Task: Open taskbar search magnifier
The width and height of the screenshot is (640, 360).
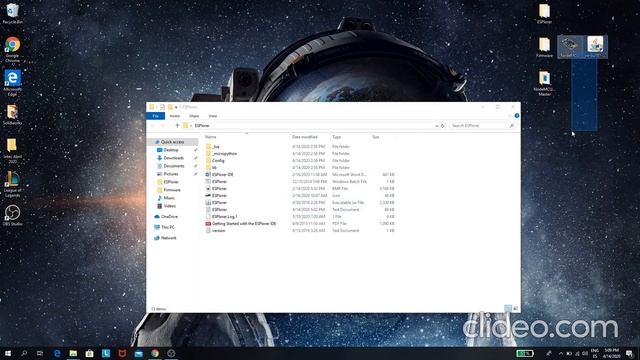Action: pyautogui.click(x=24, y=353)
